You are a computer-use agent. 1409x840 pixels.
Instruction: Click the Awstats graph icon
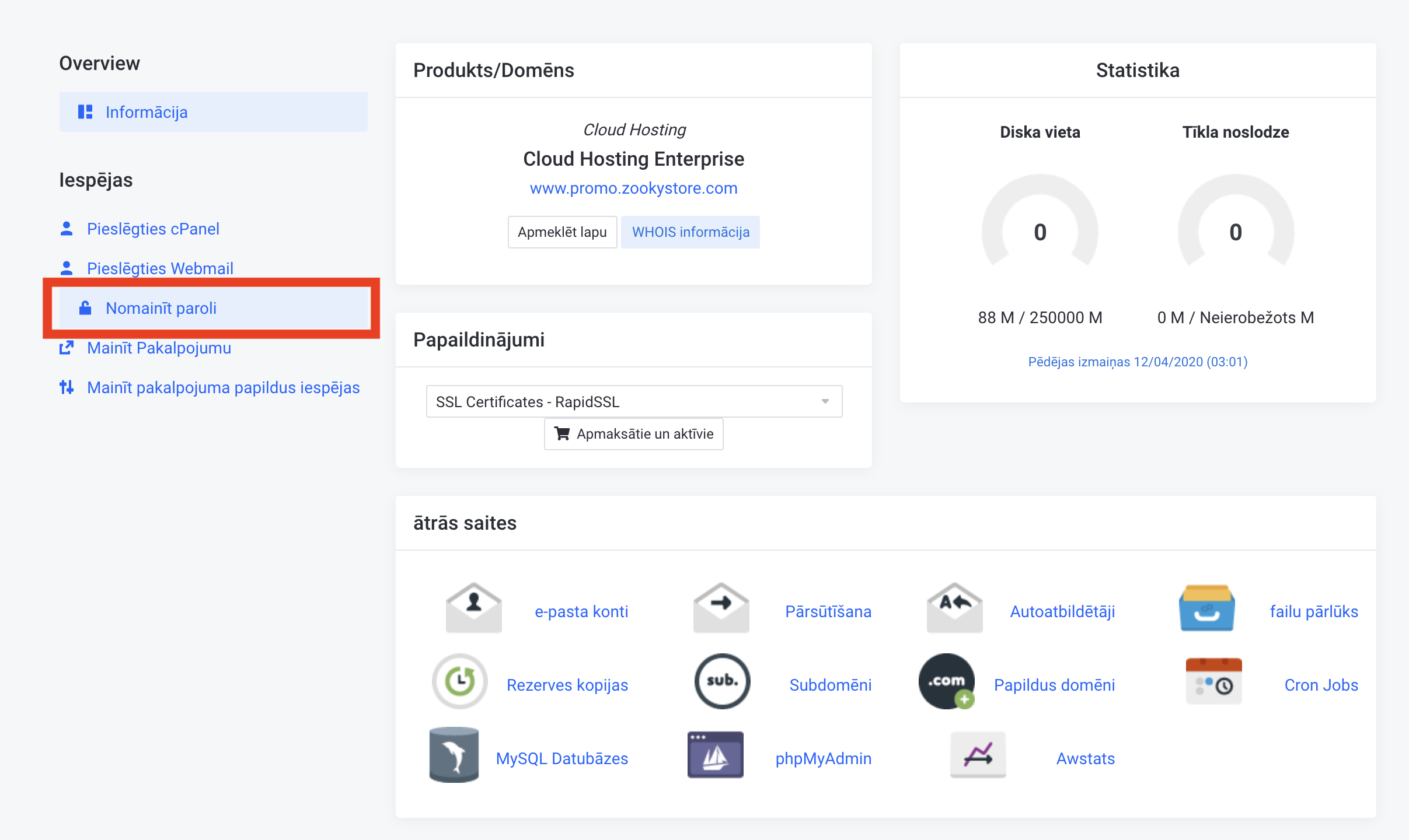(x=978, y=755)
